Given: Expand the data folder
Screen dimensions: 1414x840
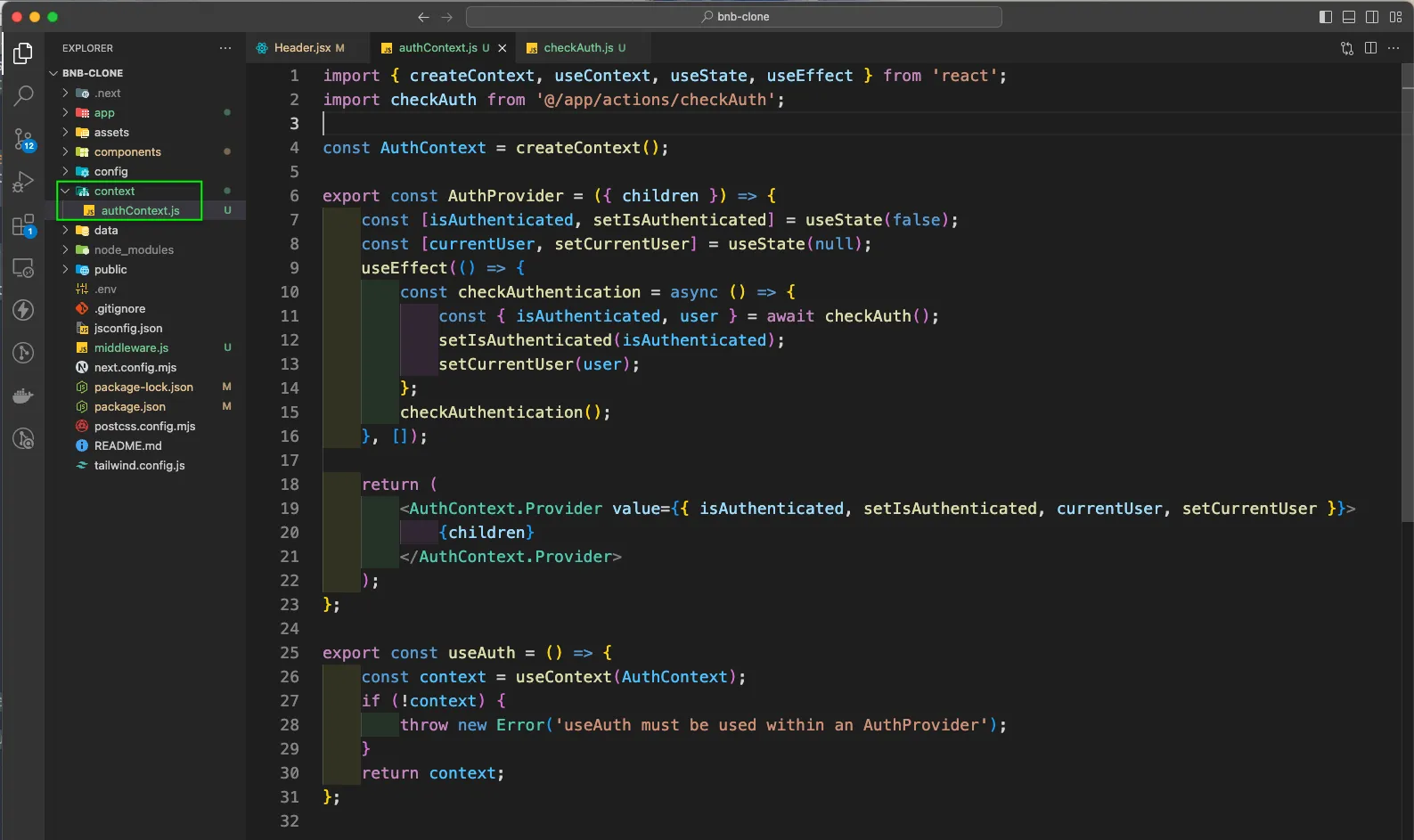Looking at the screenshot, I should tap(65, 230).
